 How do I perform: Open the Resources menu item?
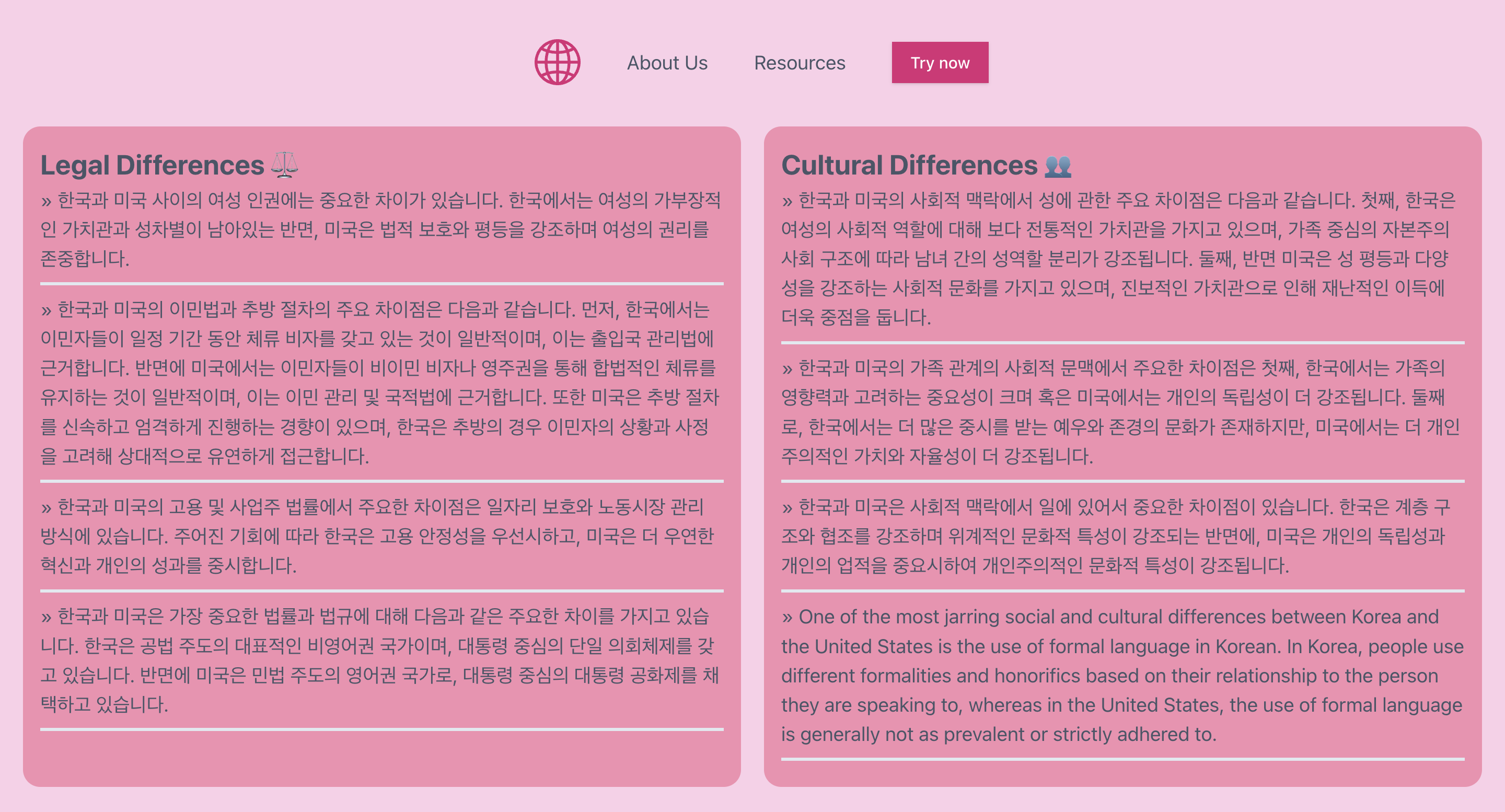point(799,63)
